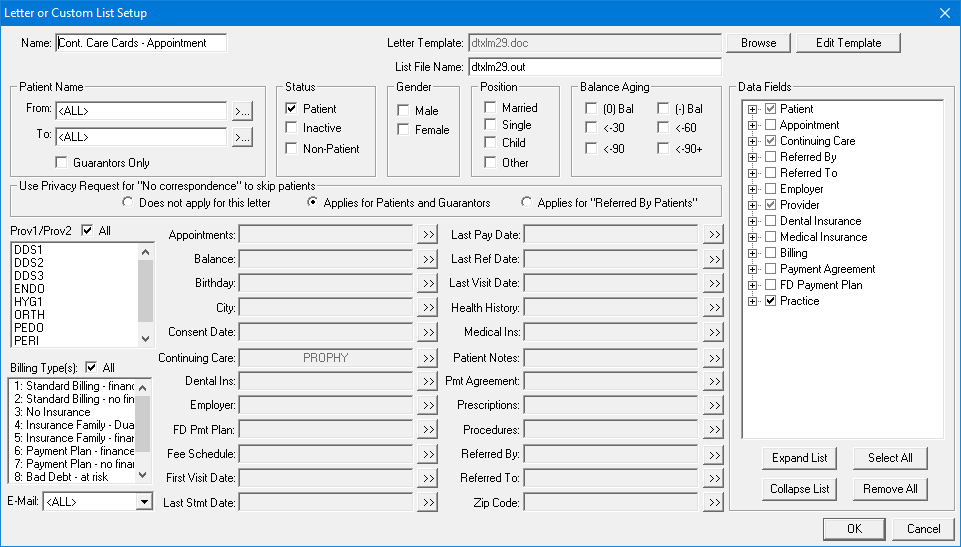Click the >> button beside Continuing Care
The width and height of the screenshot is (961, 547).
click(x=427, y=357)
